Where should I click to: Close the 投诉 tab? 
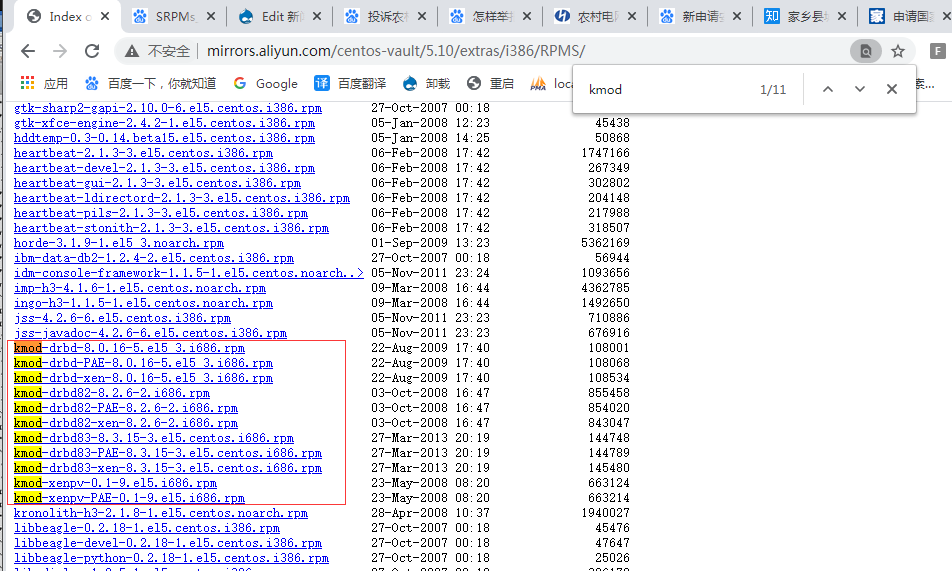click(422, 16)
